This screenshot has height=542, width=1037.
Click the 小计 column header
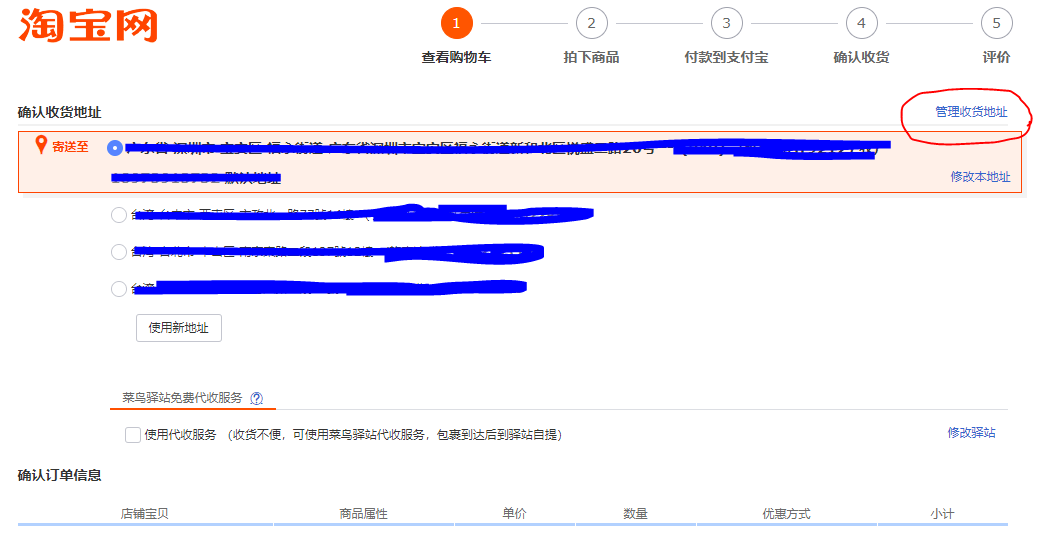tap(942, 514)
